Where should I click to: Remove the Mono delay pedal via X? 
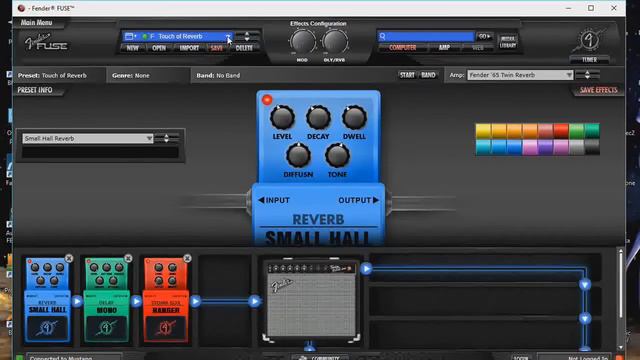click(128, 258)
